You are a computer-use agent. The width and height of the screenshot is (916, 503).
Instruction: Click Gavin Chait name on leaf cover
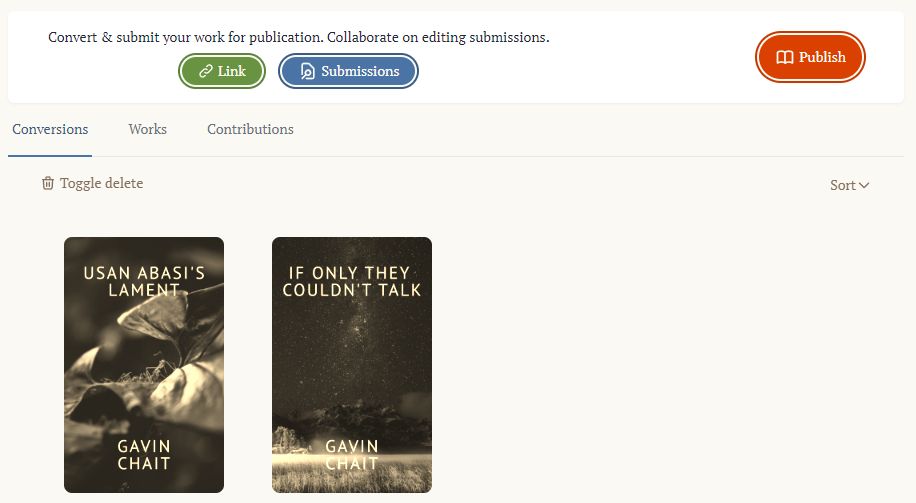tap(144, 455)
